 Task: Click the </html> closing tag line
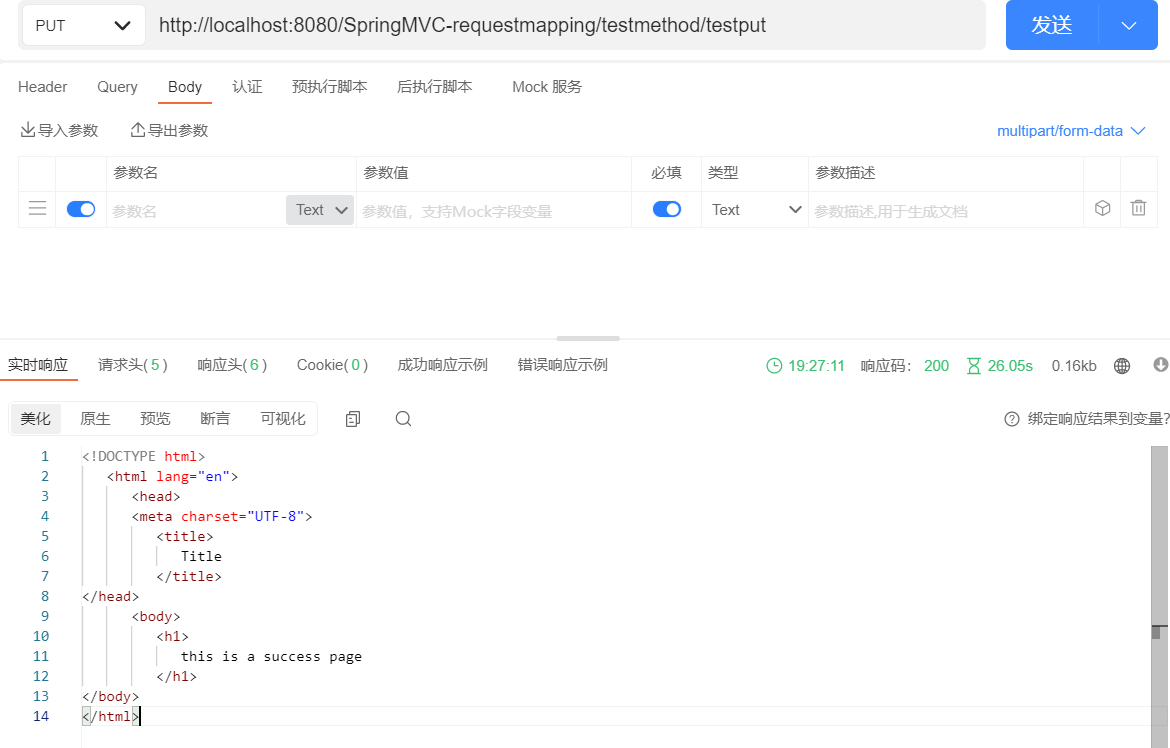pyautogui.click(x=110, y=716)
